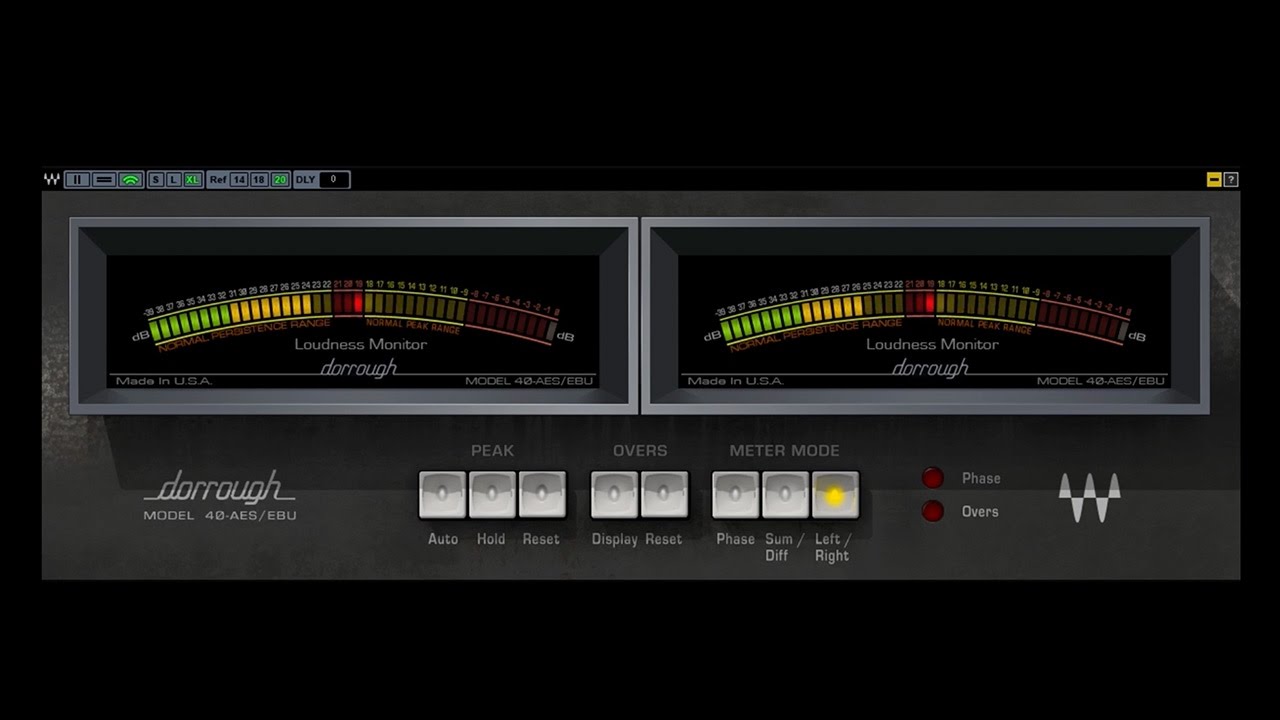Image resolution: width=1280 pixels, height=720 pixels.
Task: Select the vertical meter orientation icon
Action: [x=77, y=180]
